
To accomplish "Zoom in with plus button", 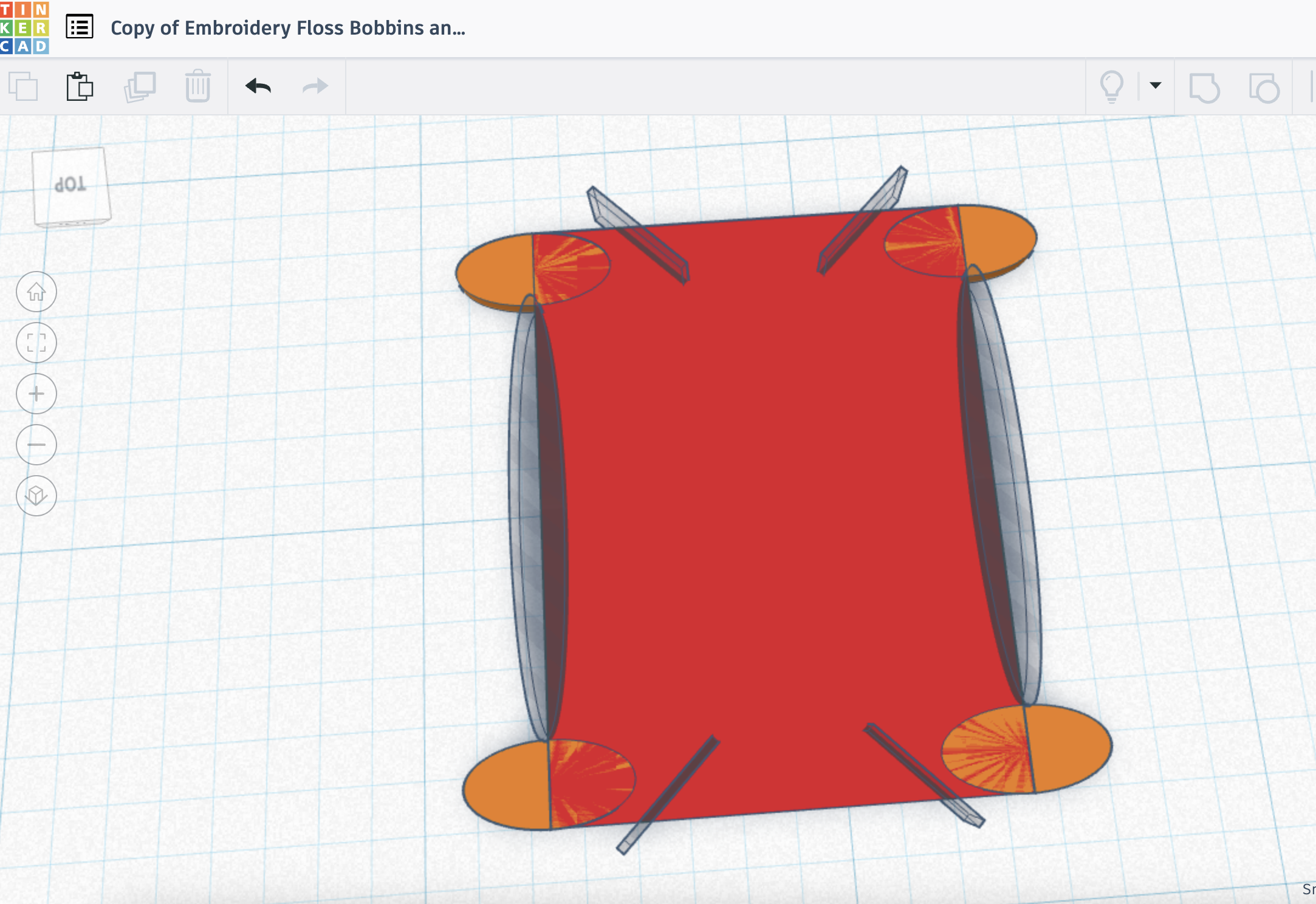I will (36, 394).
